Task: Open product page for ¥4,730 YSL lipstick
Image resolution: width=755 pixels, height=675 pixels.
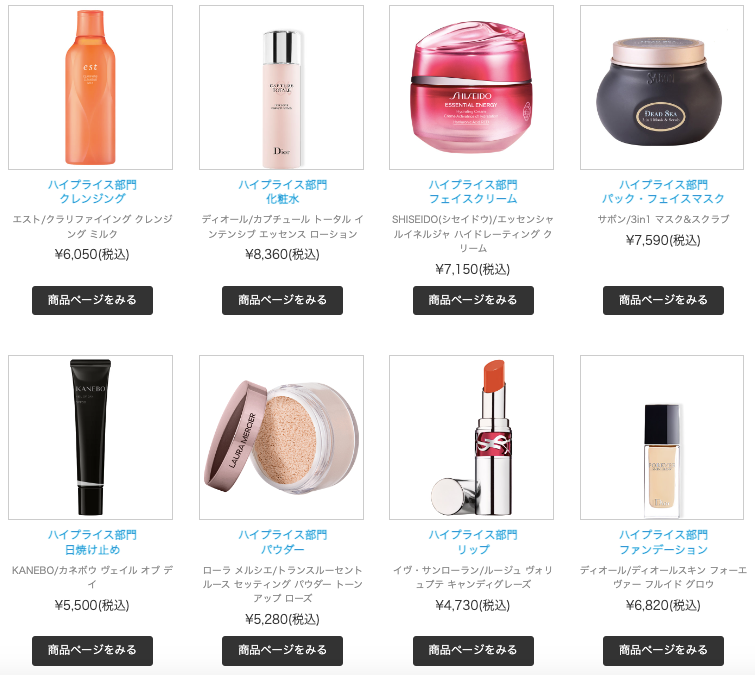Action: click(473, 650)
